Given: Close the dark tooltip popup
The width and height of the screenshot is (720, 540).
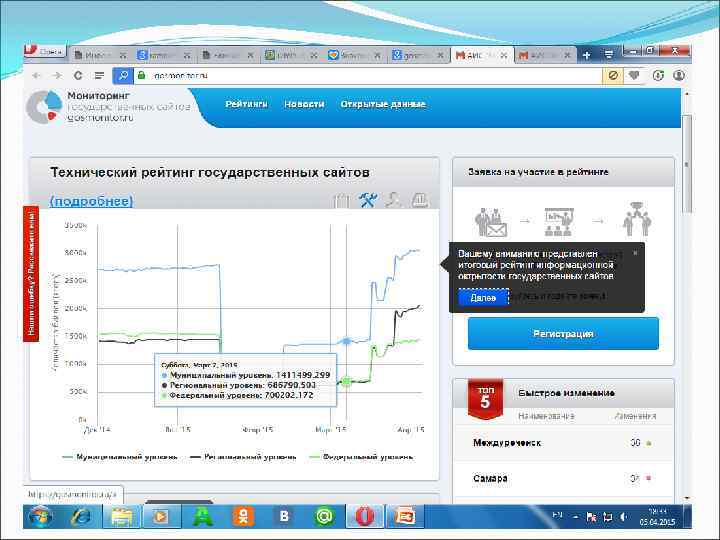Looking at the screenshot, I should (636, 253).
